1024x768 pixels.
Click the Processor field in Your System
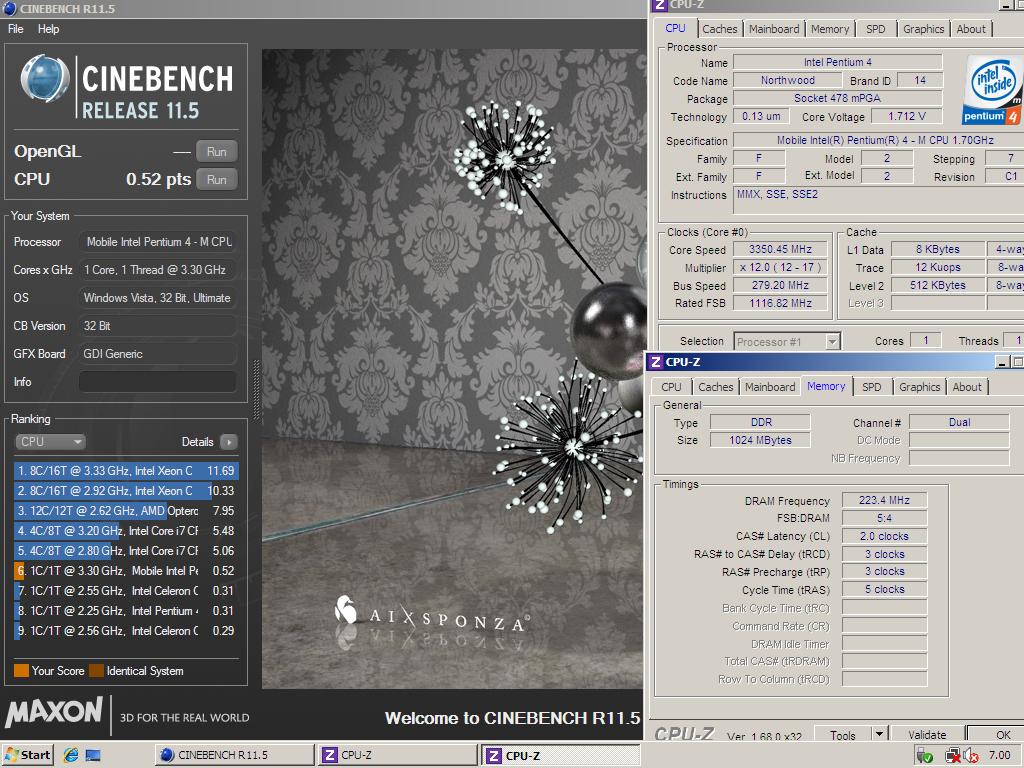pyautogui.click(x=157, y=242)
